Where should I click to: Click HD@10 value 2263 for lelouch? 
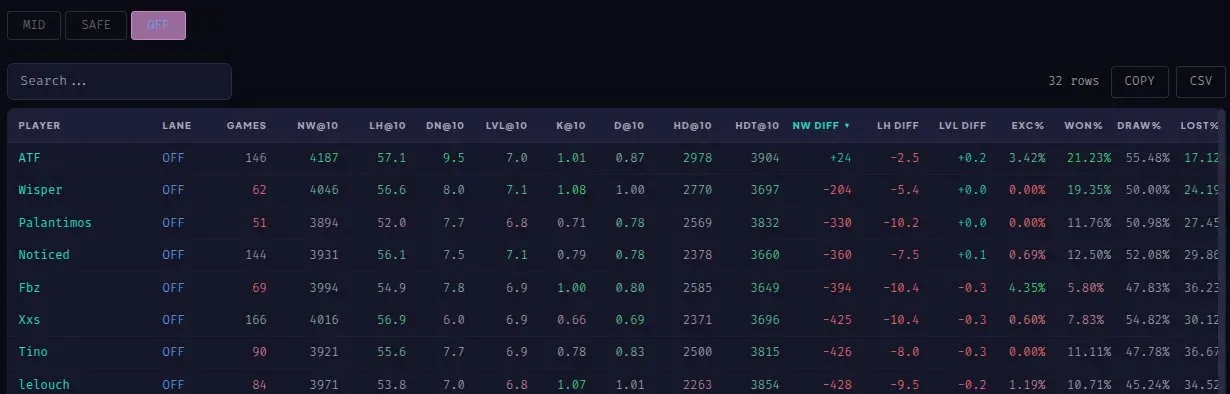pyautogui.click(x=698, y=384)
